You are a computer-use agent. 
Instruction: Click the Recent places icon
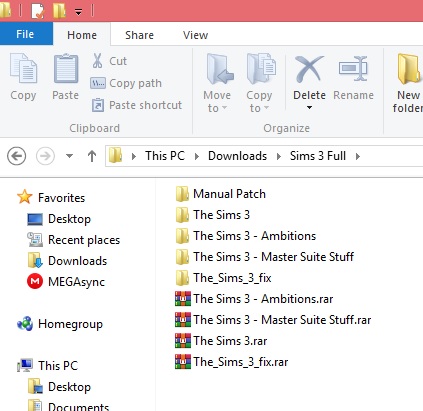35,240
